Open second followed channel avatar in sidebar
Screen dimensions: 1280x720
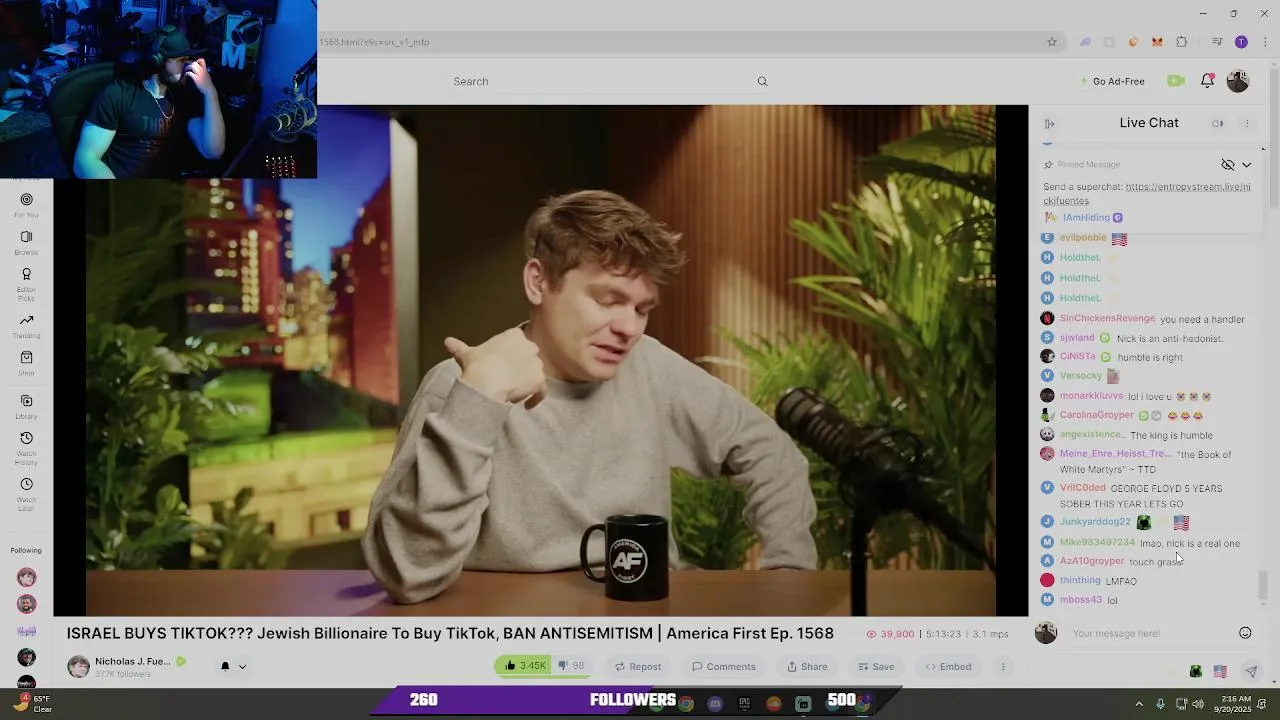pyautogui.click(x=27, y=604)
